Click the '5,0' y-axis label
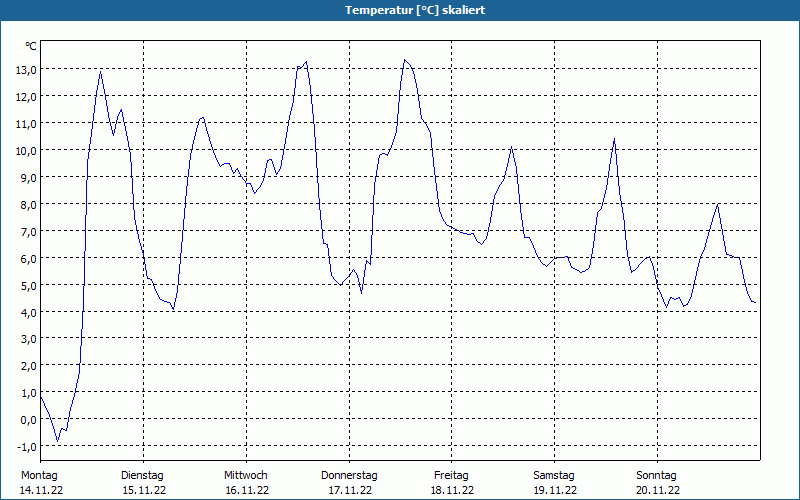The width and height of the screenshot is (800, 500). (x=29, y=286)
